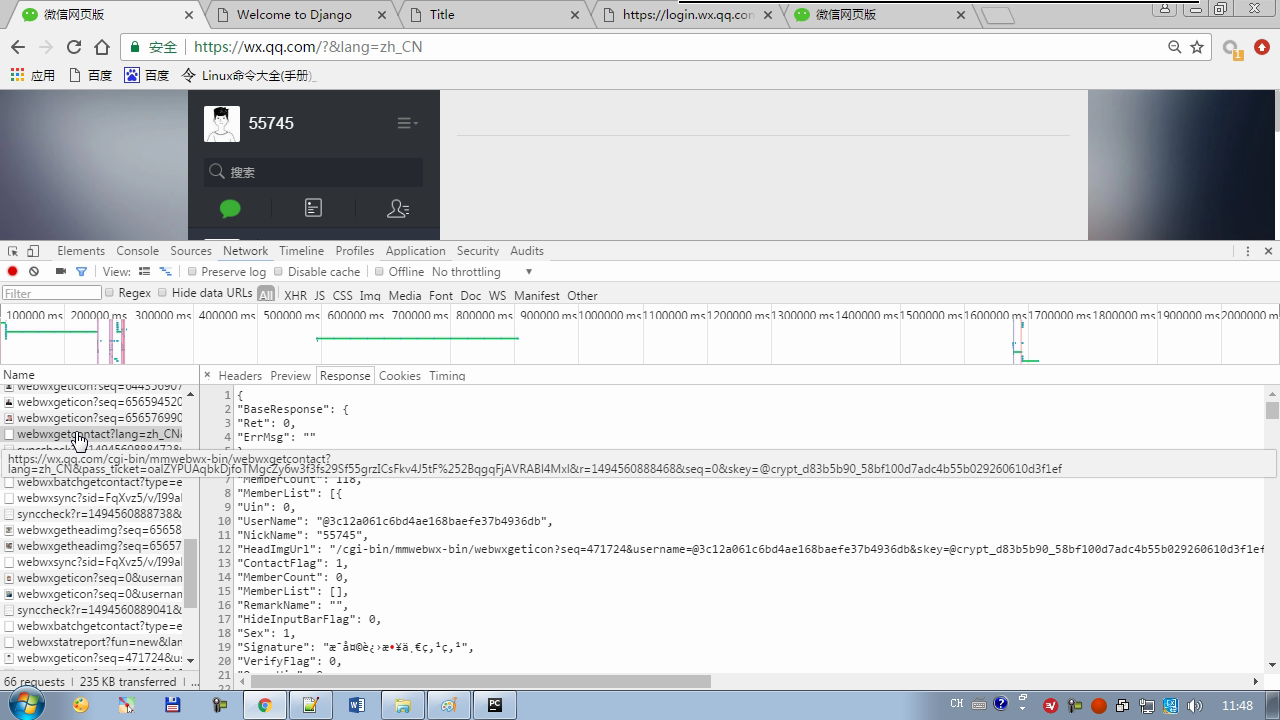Enable Hide data URLs checkbox
This screenshot has height=720, width=1280.
point(162,293)
